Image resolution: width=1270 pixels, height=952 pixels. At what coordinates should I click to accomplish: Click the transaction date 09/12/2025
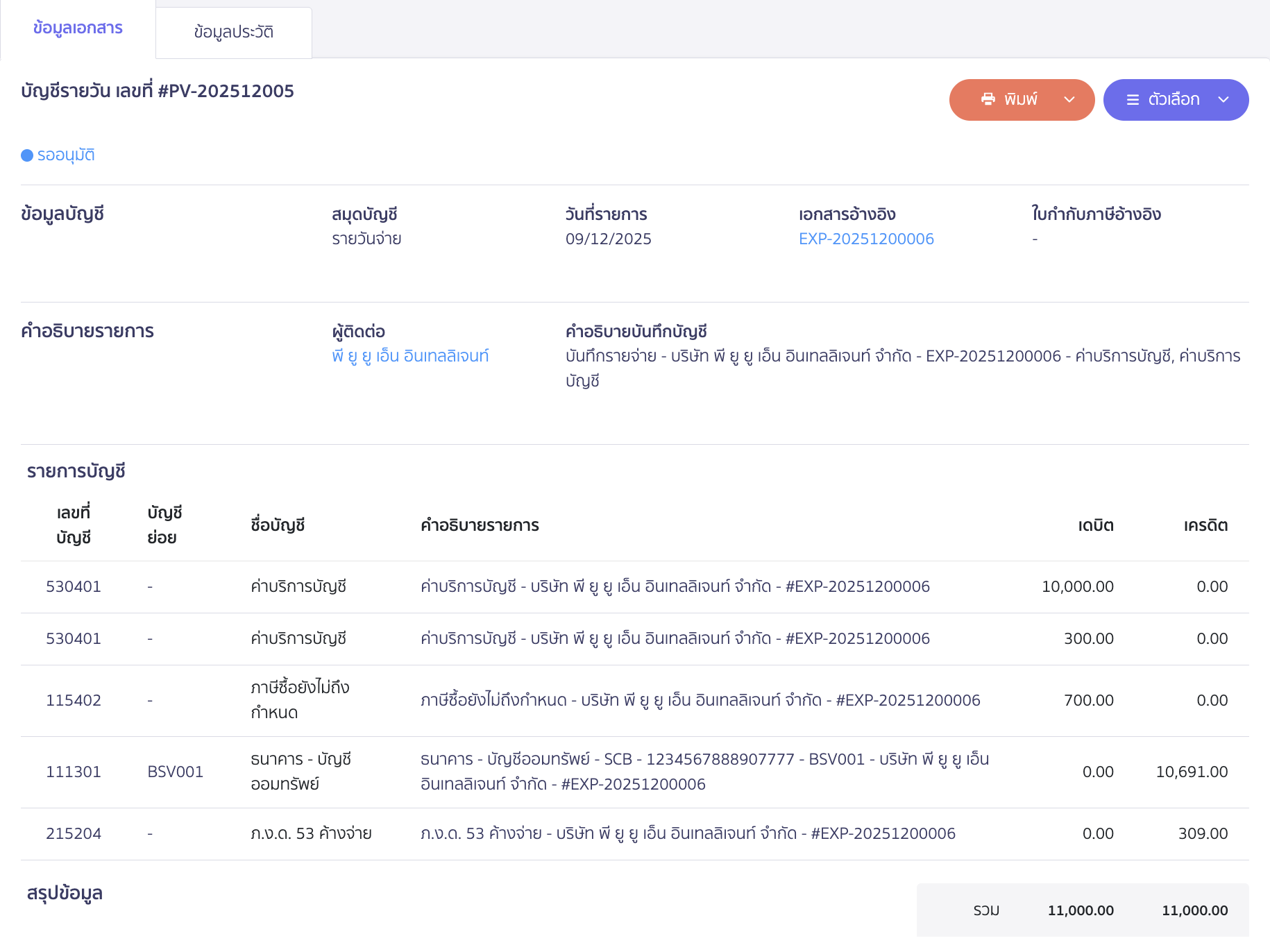(x=608, y=239)
